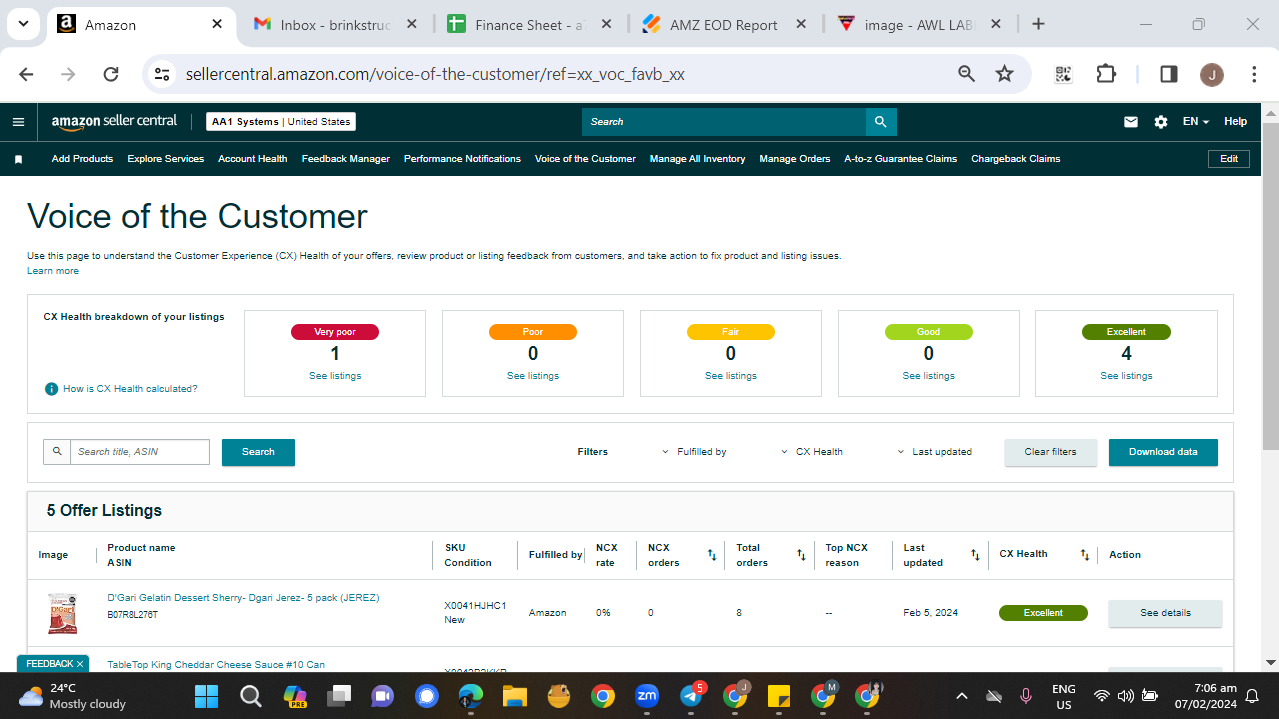This screenshot has width=1279, height=719.
Task: Open TableTop King Cheddar Cheese Sauce link
Action: [x=216, y=665]
